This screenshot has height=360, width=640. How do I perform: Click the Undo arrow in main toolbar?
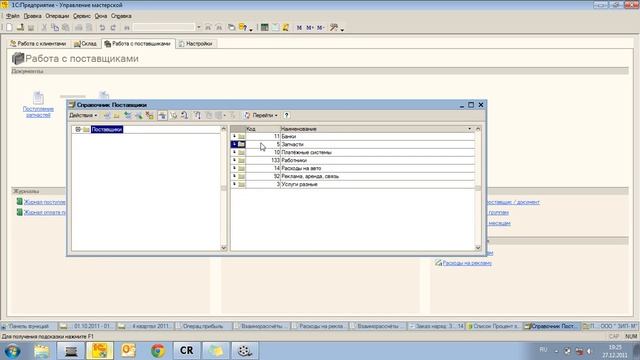pos(102,27)
